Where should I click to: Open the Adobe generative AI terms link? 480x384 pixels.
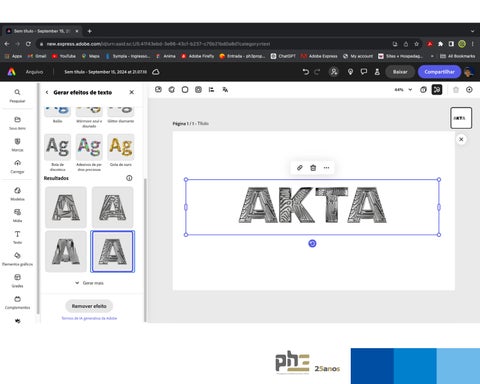[89, 318]
